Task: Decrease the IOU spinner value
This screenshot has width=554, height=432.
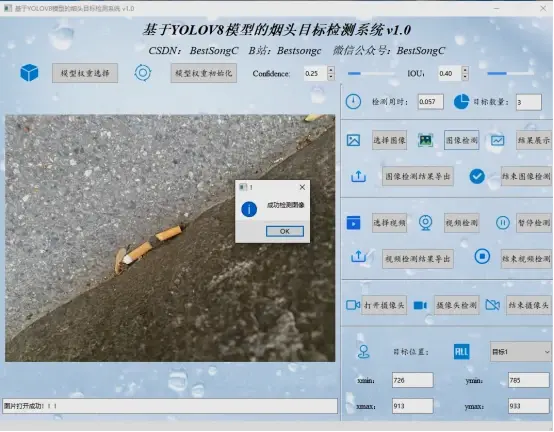Action: point(465,77)
